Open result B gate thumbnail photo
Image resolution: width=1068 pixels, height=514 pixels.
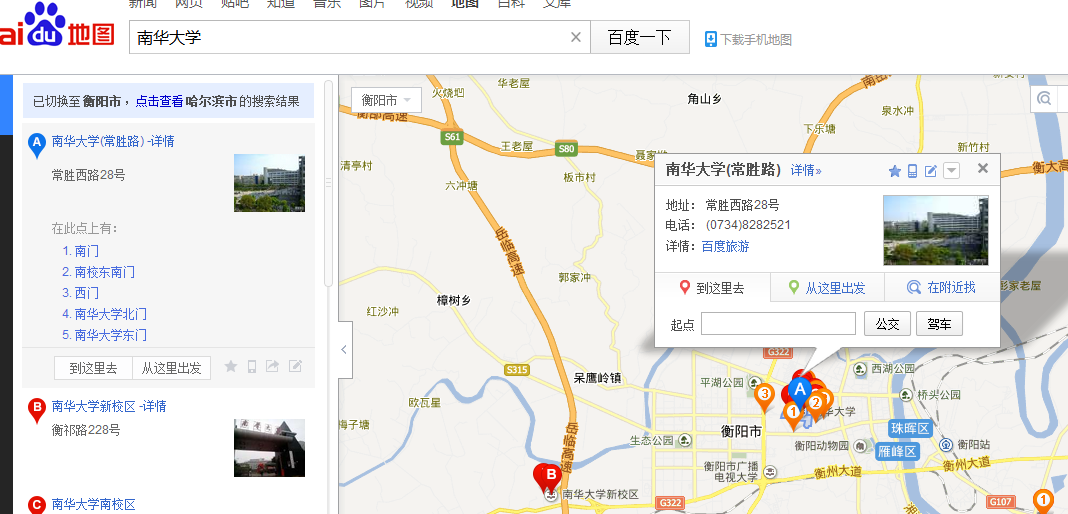click(270, 448)
